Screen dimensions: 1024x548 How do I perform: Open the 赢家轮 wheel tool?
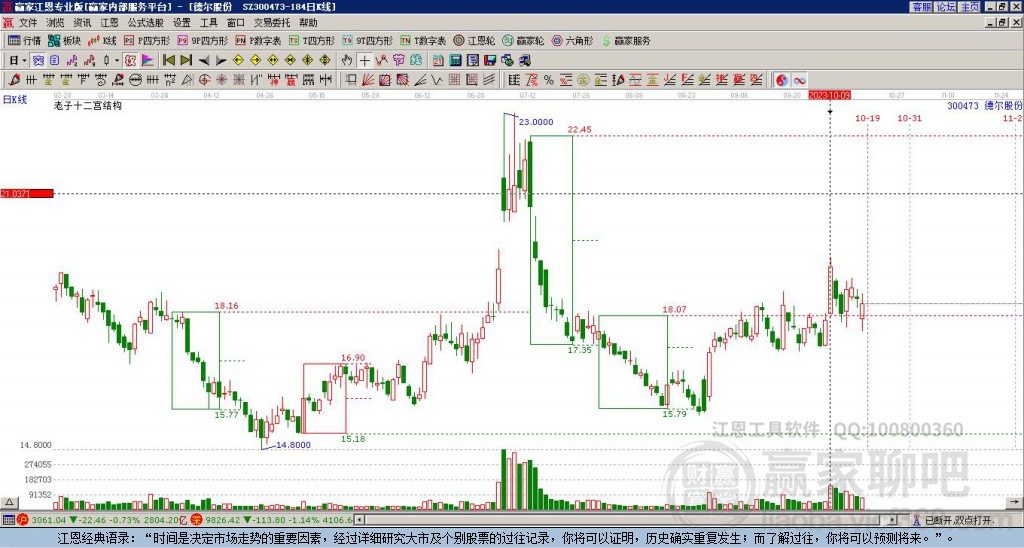click(523, 40)
